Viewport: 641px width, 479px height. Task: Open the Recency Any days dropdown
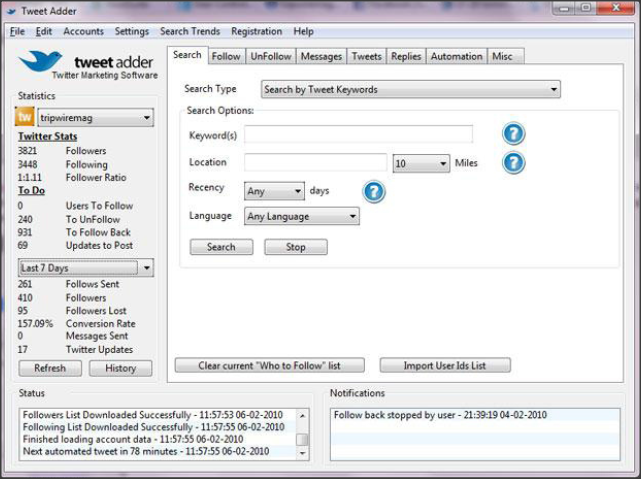pyautogui.click(x=274, y=191)
